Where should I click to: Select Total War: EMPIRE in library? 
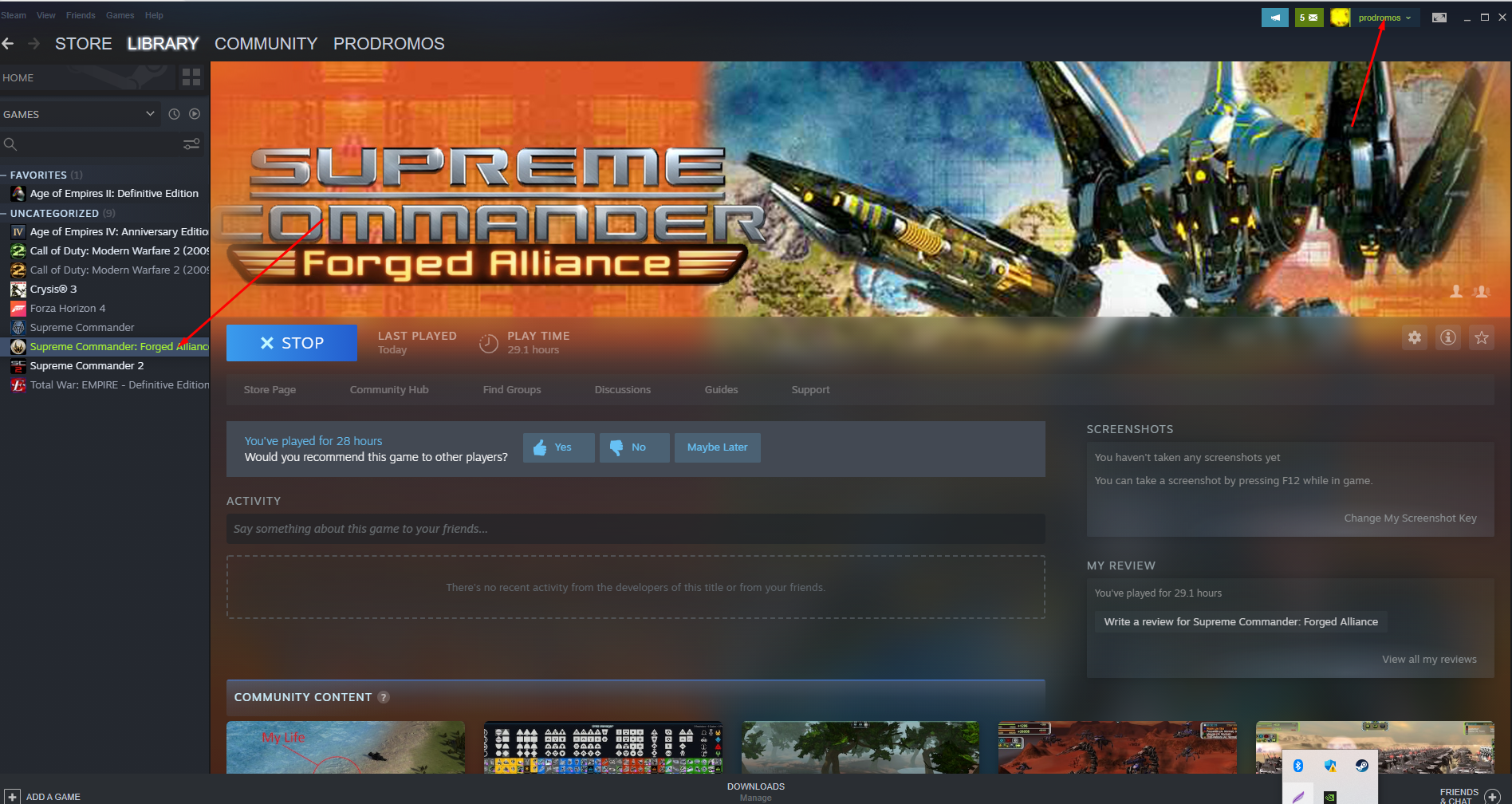[104, 384]
